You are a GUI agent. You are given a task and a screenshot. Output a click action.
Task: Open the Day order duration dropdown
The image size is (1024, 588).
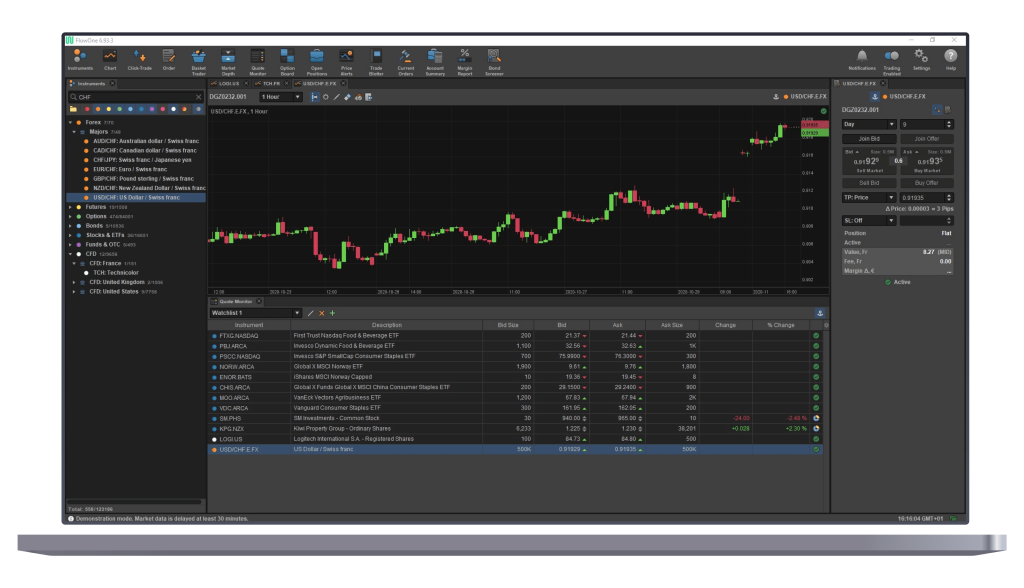(x=869, y=124)
